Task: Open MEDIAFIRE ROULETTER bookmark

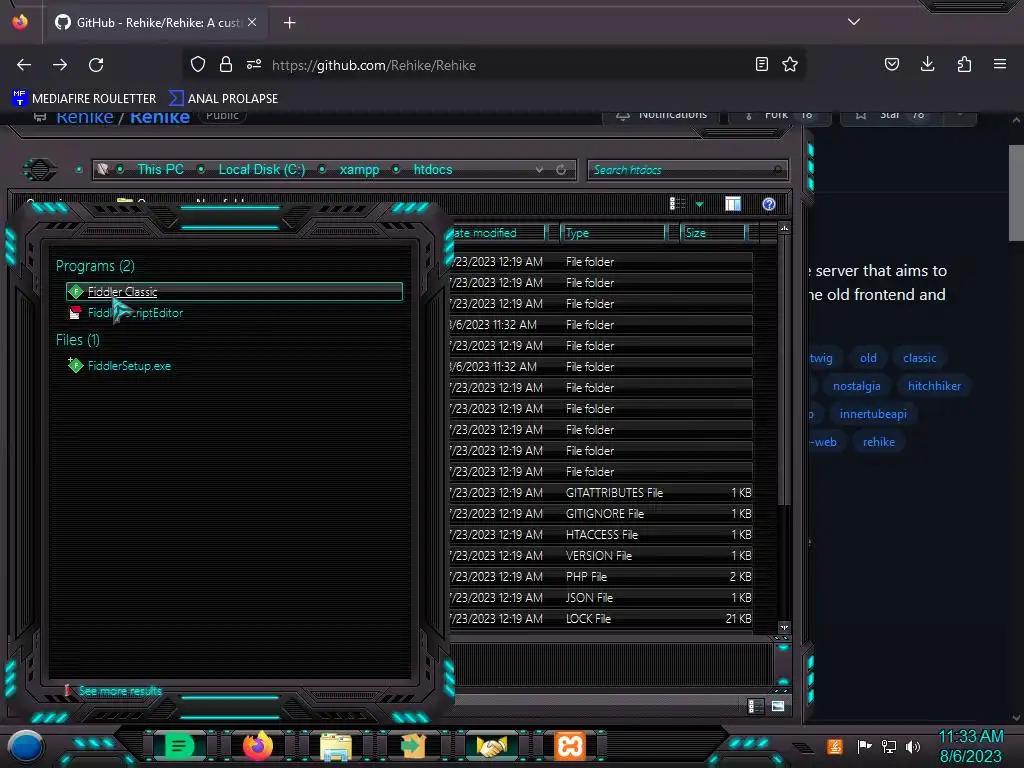Action: click(84, 99)
